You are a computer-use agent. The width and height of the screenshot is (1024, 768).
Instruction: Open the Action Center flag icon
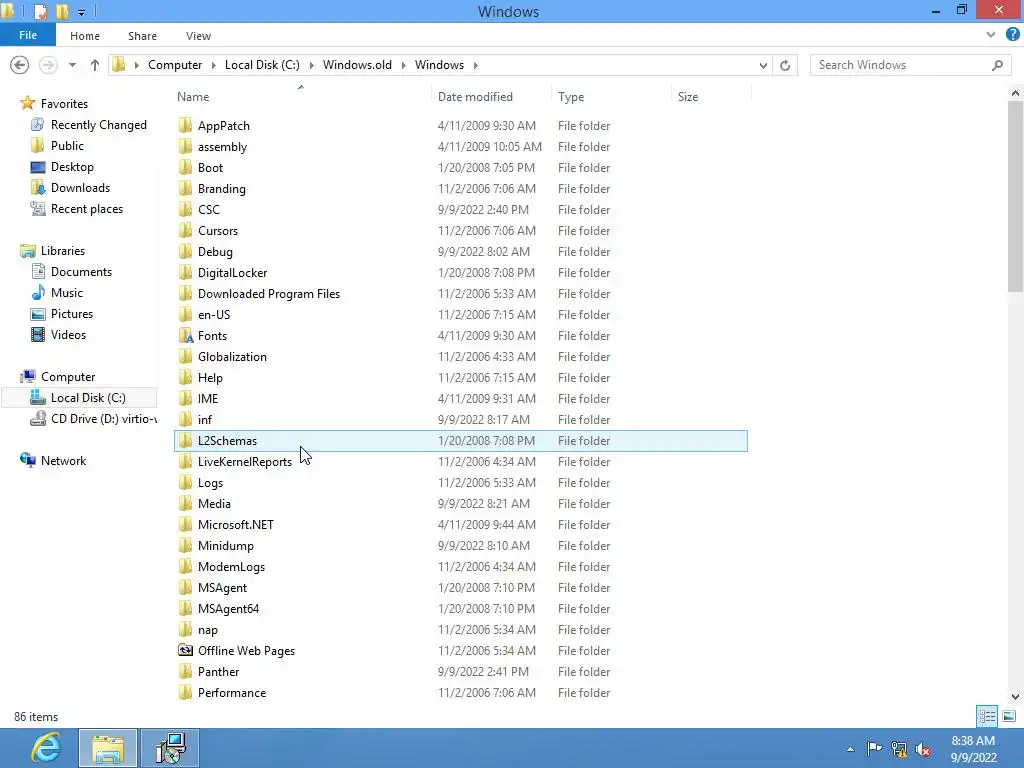coord(874,748)
